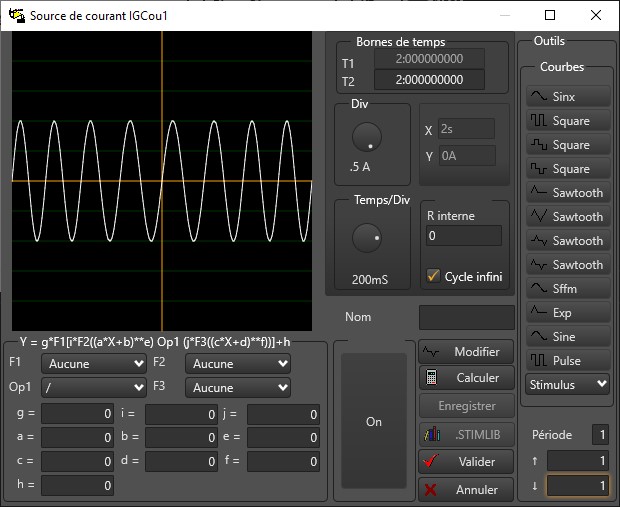620x507 pixels.
Task: Toggle the large On button
Action: (x=373, y=421)
